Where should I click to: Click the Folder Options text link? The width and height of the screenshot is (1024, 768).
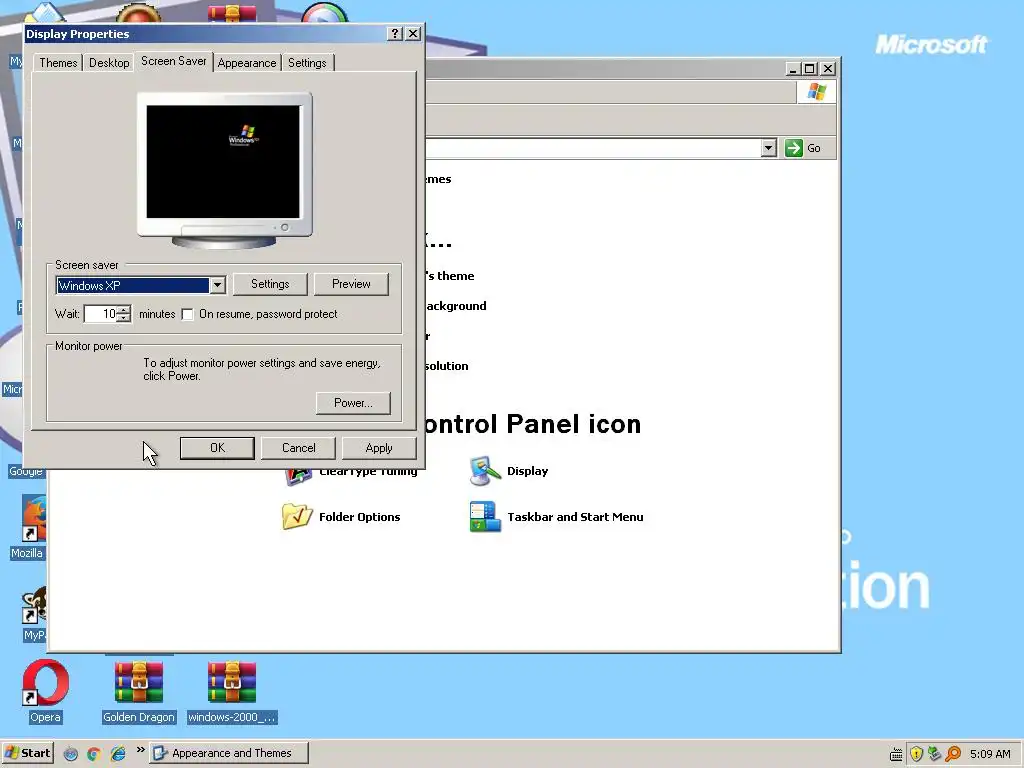click(359, 517)
